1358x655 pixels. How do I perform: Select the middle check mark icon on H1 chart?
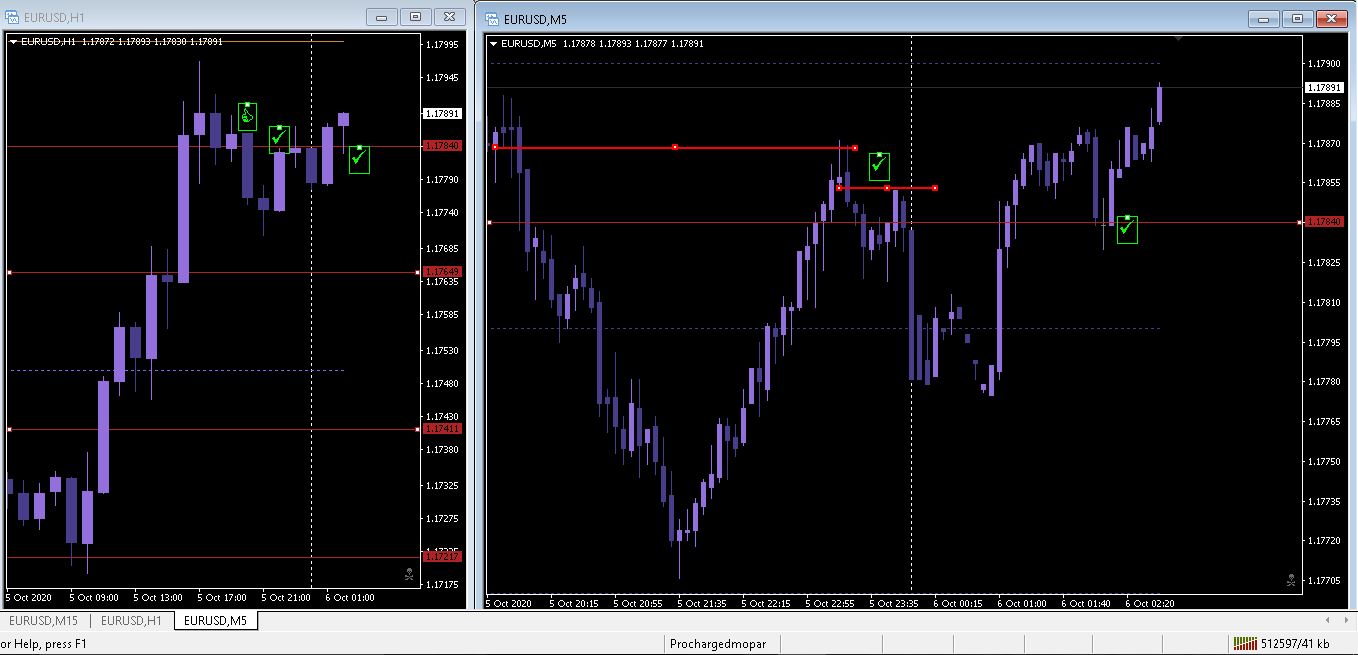(x=279, y=139)
